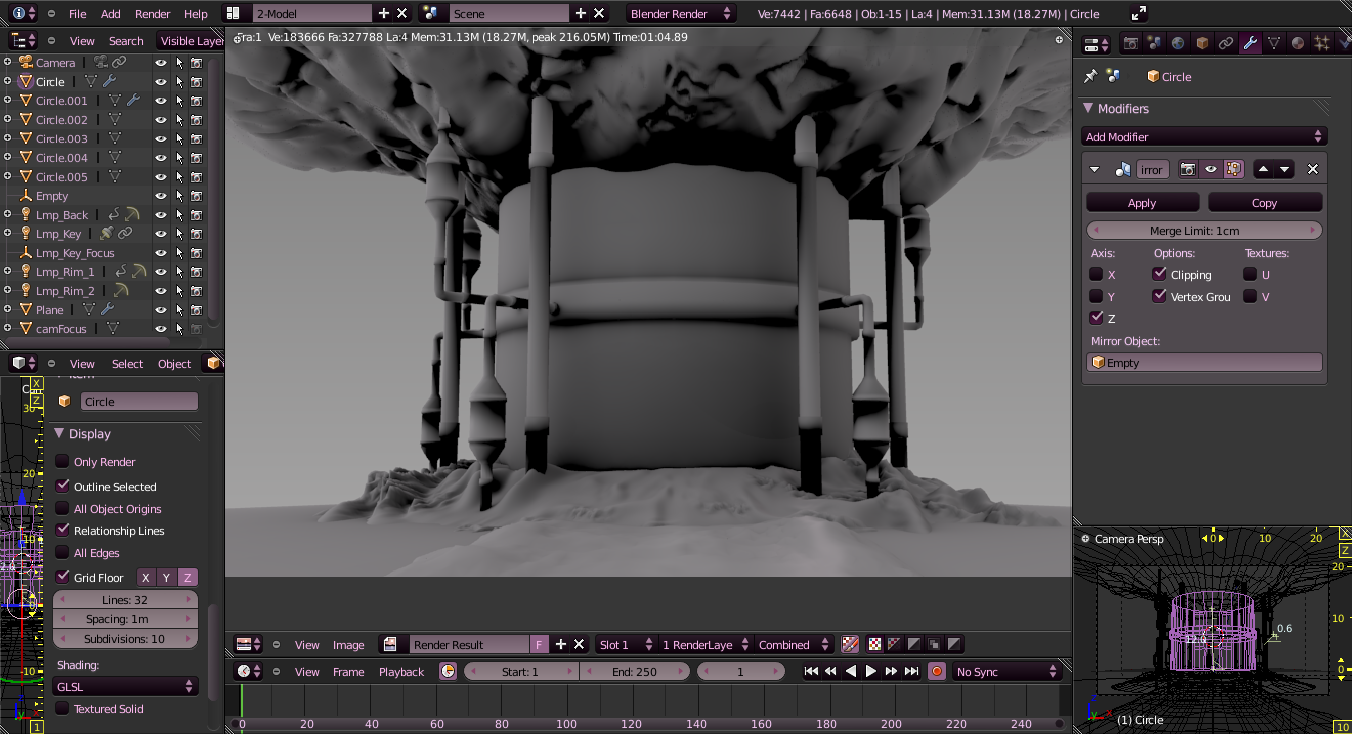1352x734 pixels.
Task: Remove the Mirror modifier with the X
Action: [1313, 169]
